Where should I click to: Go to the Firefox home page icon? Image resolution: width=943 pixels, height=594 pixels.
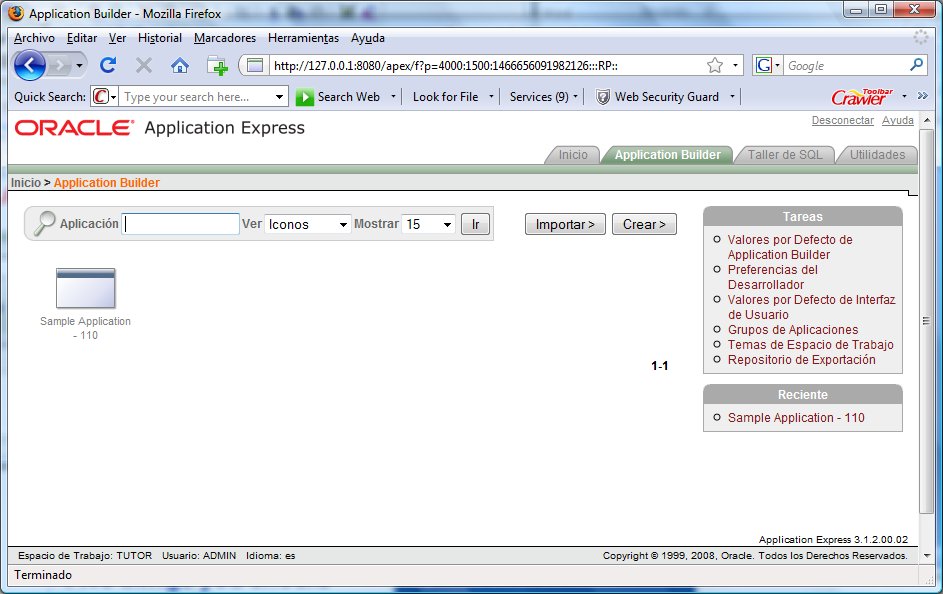[180, 65]
